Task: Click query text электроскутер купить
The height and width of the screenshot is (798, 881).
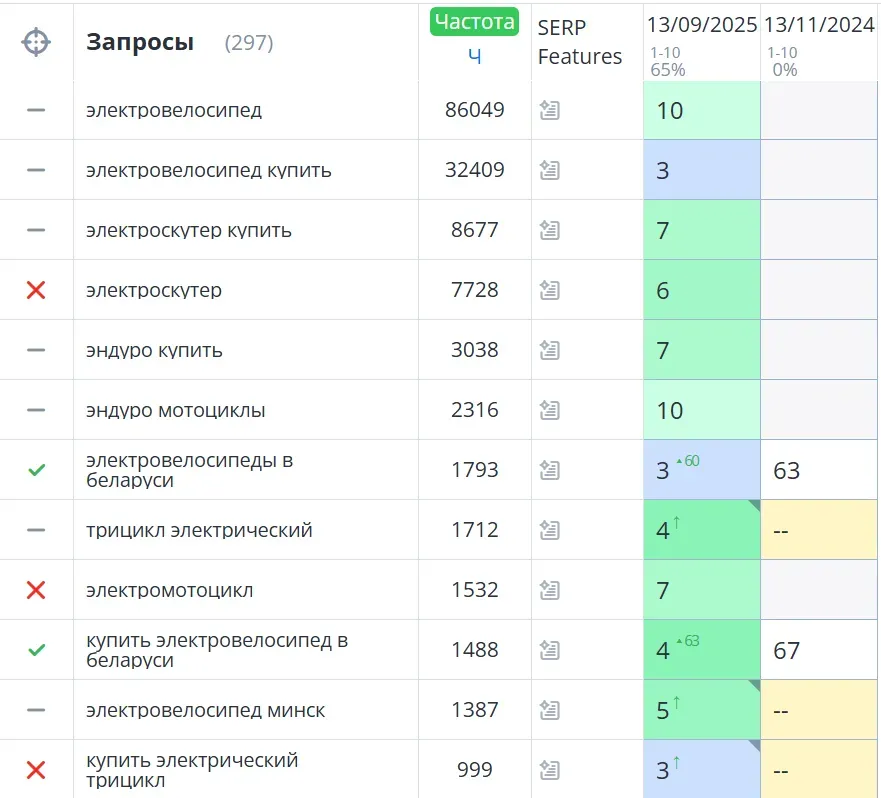Action: tap(189, 230)
